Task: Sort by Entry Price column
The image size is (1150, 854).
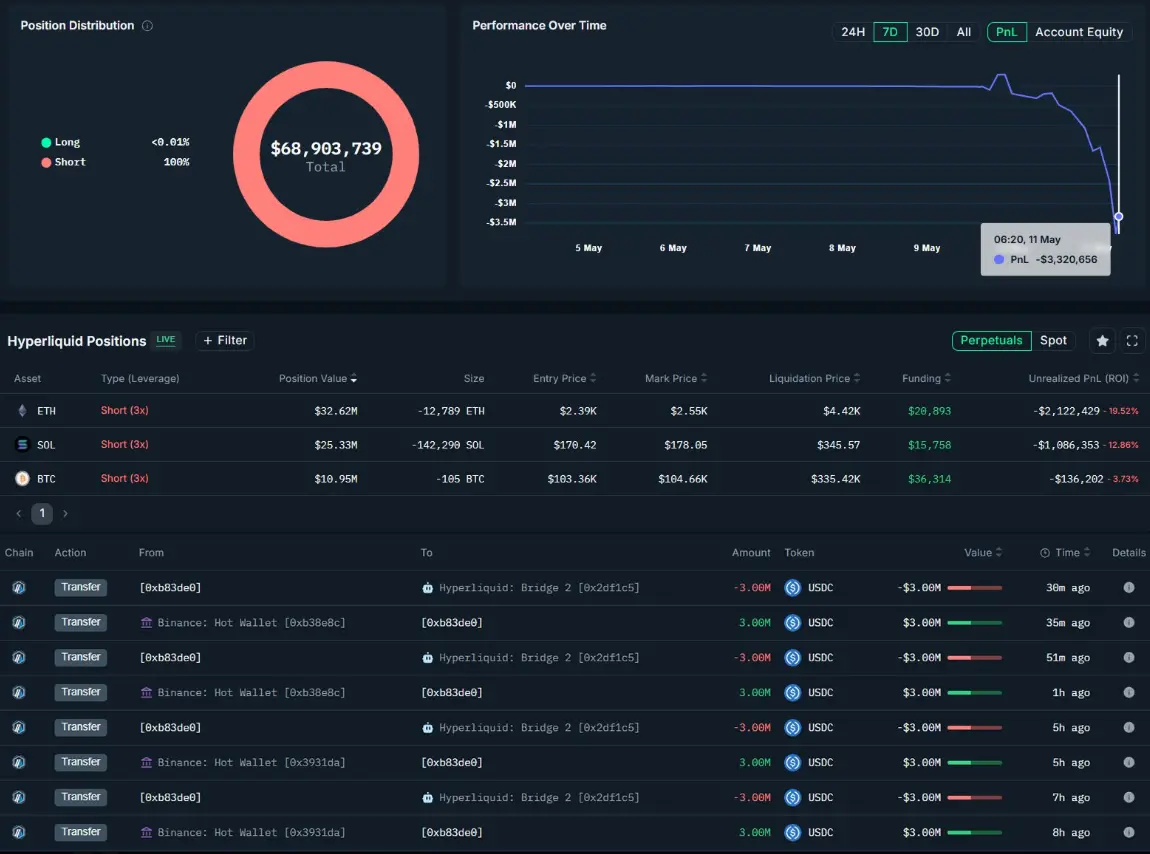Action: 565,379
